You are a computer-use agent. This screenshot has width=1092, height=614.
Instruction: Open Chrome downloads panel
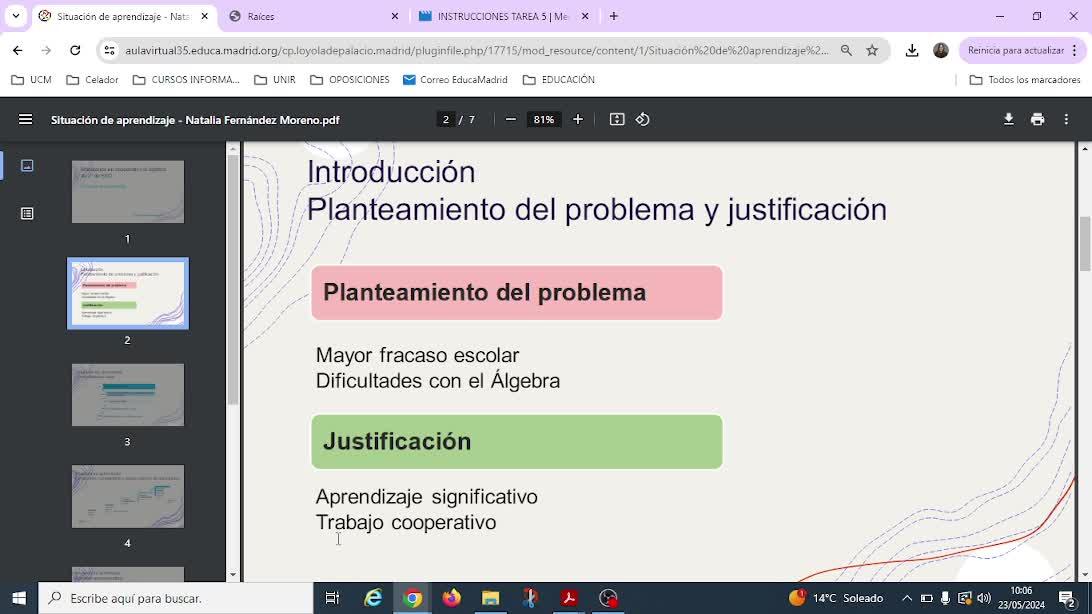(912, 50)
